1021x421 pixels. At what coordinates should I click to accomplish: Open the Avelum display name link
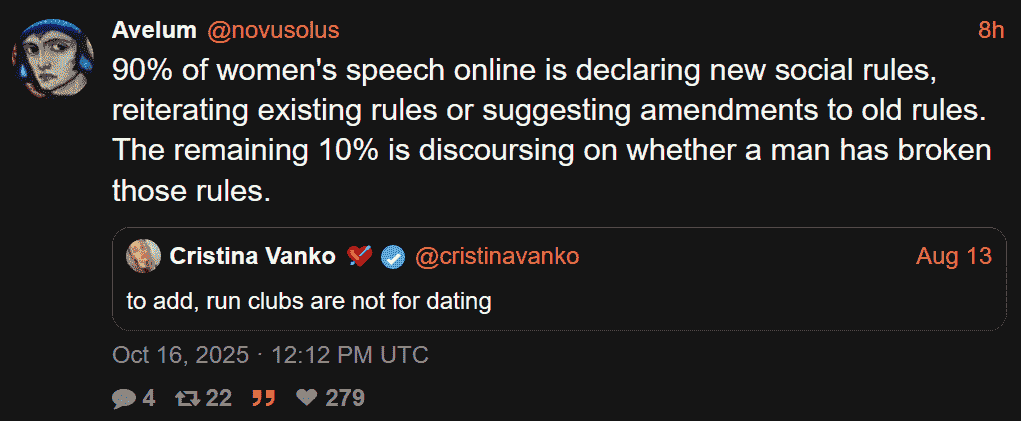coord(154,30)
